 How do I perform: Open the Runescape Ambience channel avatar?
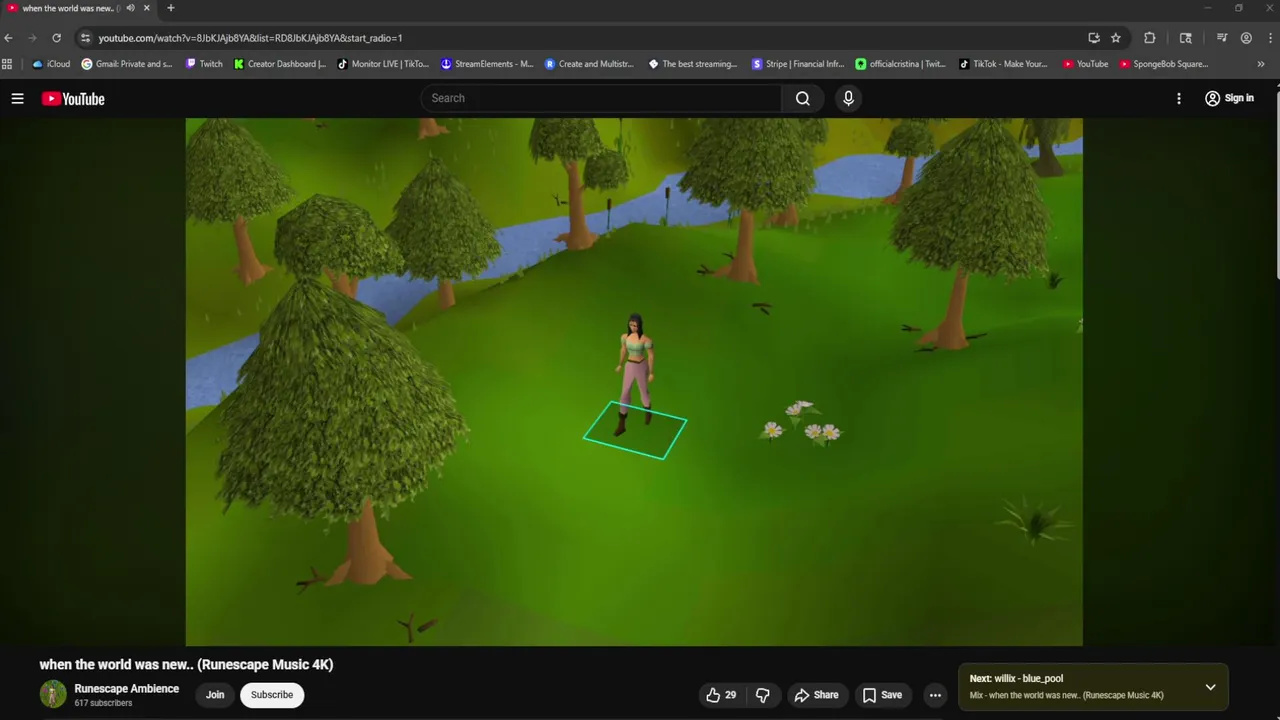pos(53,694)
